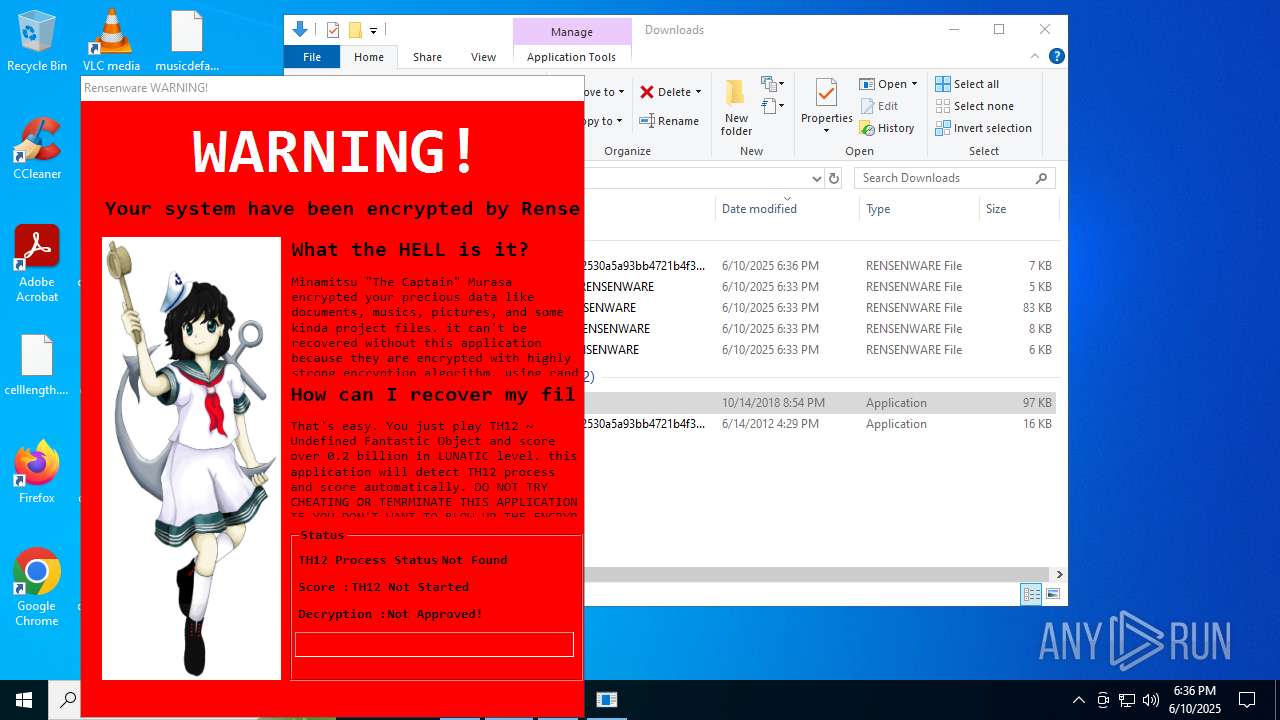Click the Edit icon in Open group

(x=867, y=106)
